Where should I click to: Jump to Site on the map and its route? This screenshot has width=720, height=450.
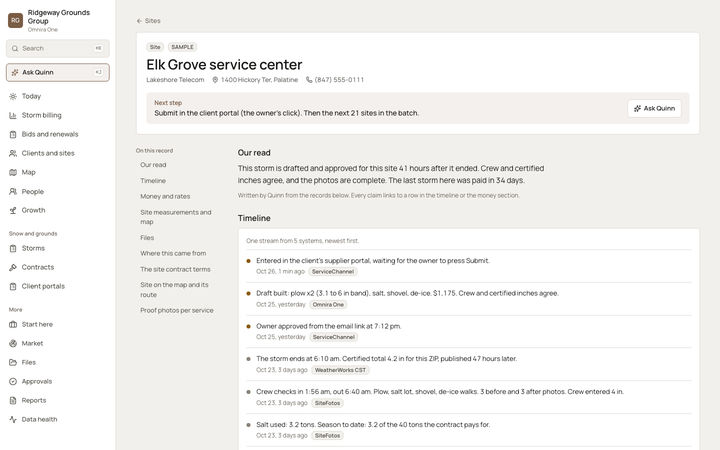[174, 290]
